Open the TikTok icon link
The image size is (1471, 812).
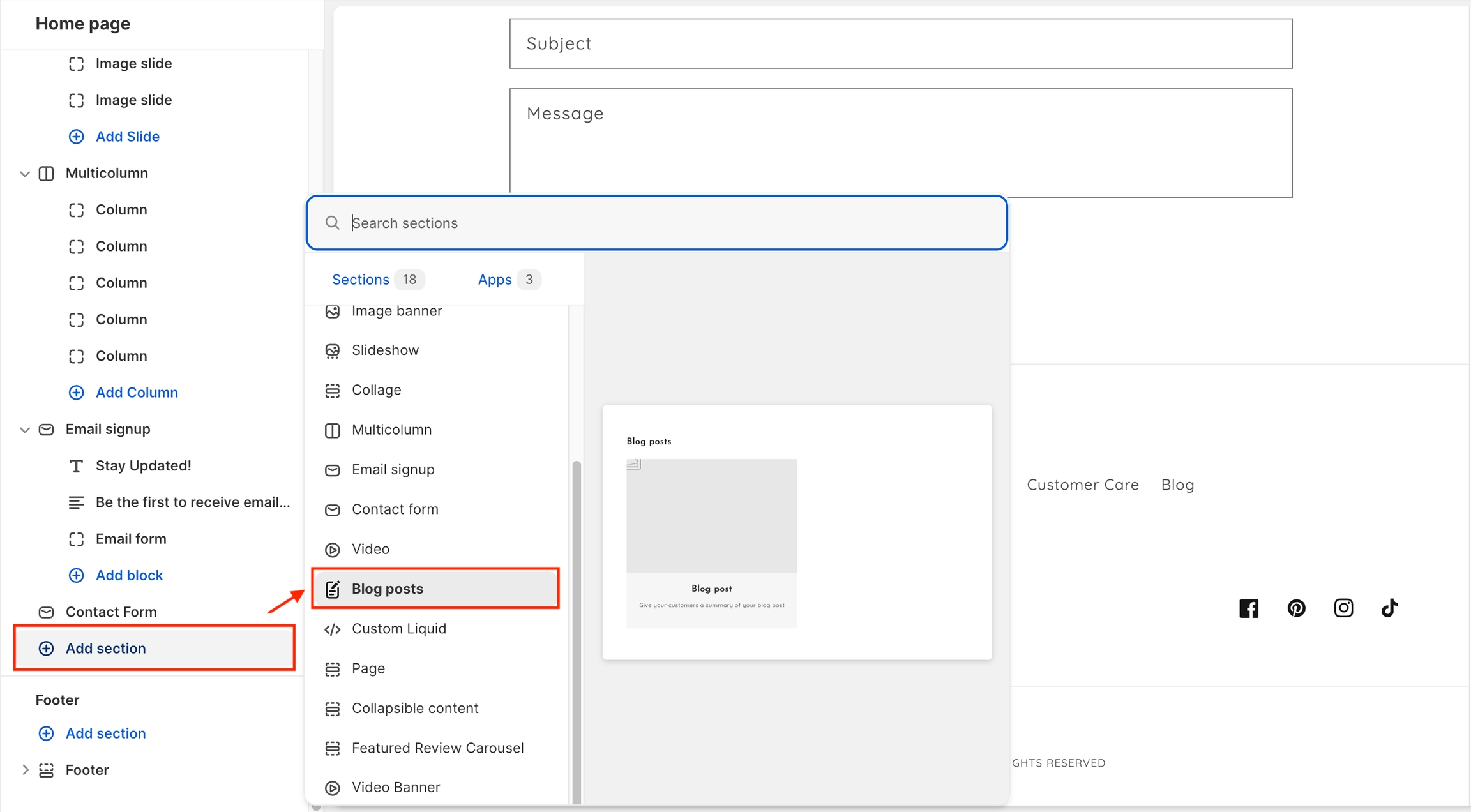1389,608
